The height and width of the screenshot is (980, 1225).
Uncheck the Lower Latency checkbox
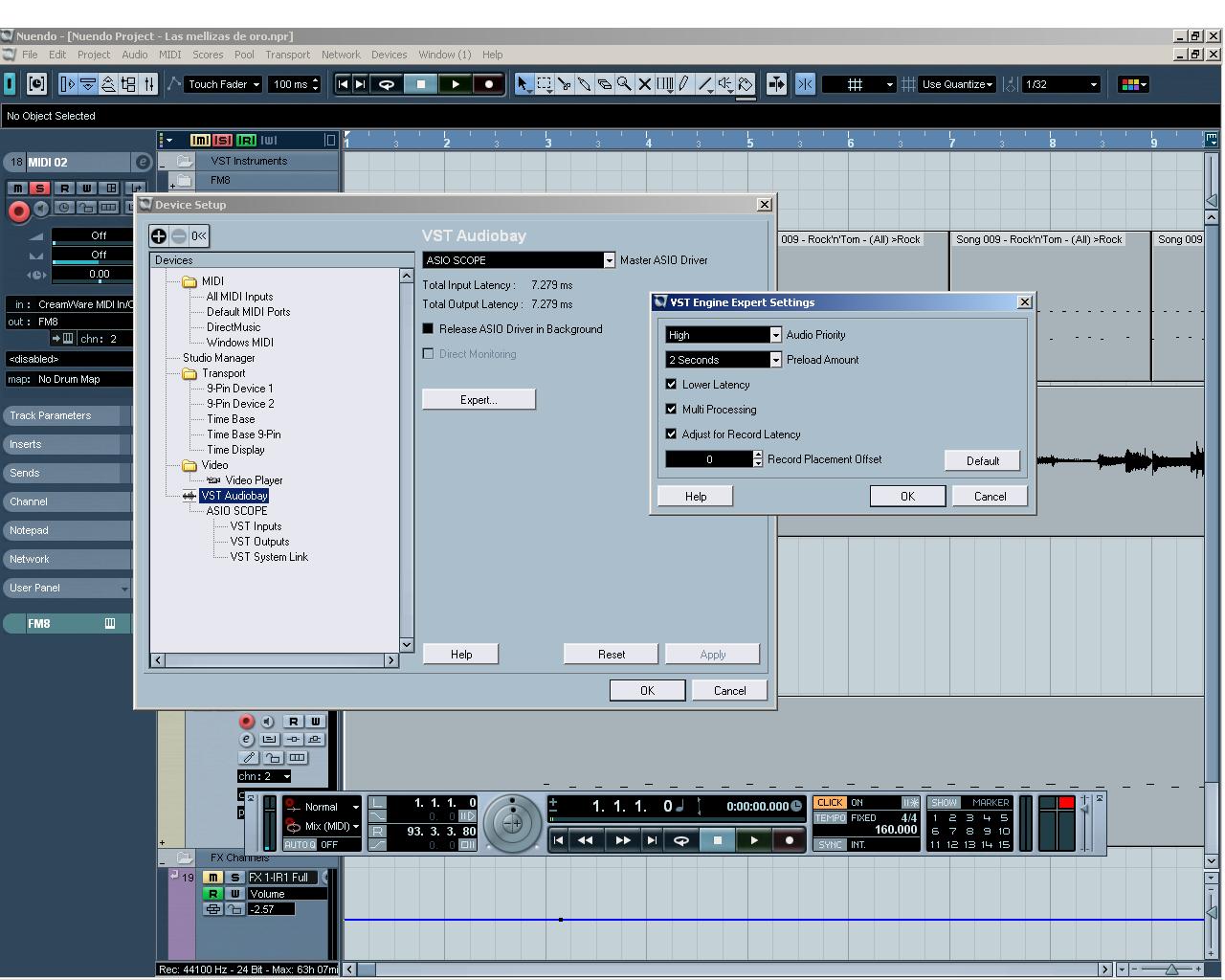click(671, 384)
